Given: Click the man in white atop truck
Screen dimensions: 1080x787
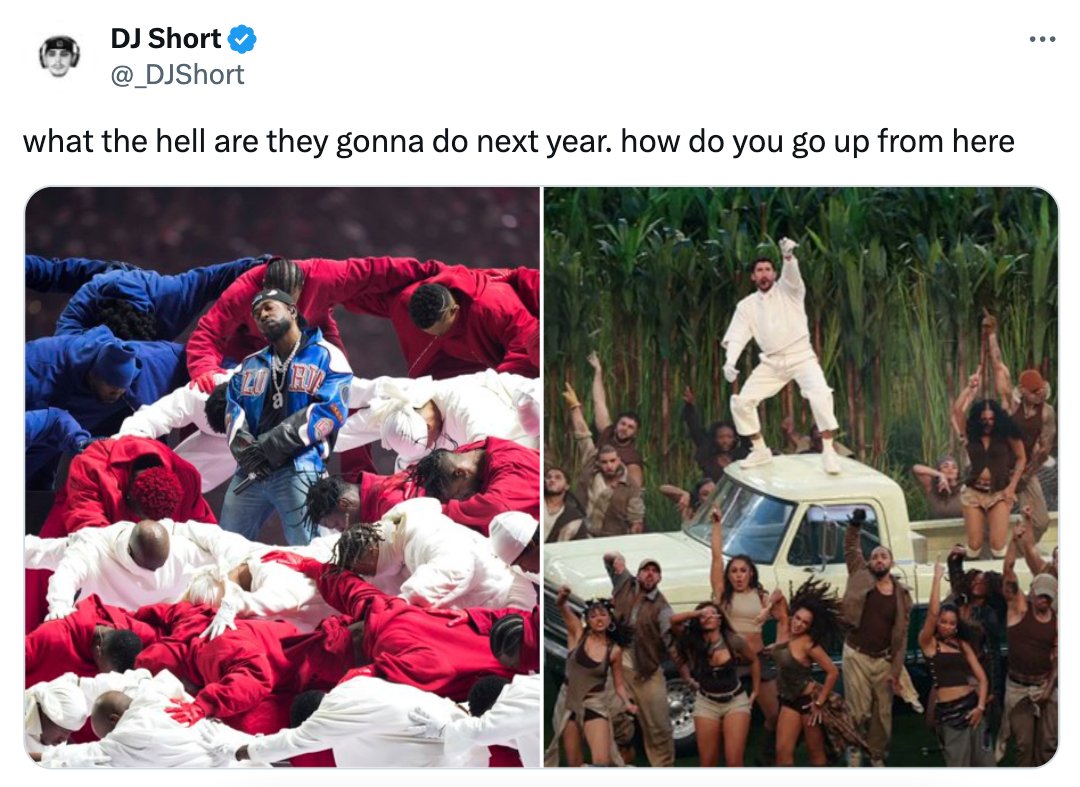Looking at the screenshot, I should coord(781,355).
